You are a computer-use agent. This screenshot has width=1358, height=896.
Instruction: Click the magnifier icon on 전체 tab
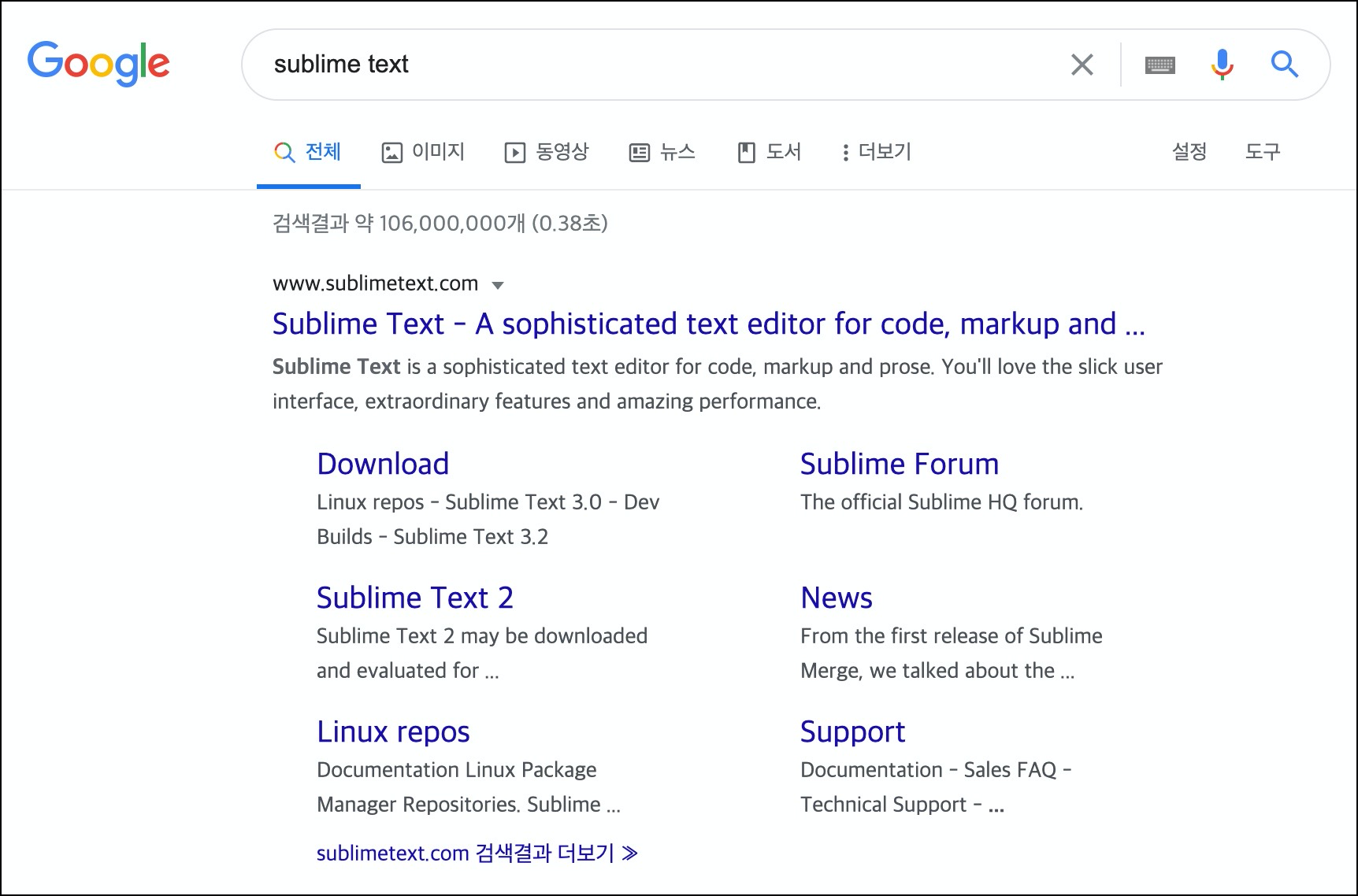coord(284,153)
